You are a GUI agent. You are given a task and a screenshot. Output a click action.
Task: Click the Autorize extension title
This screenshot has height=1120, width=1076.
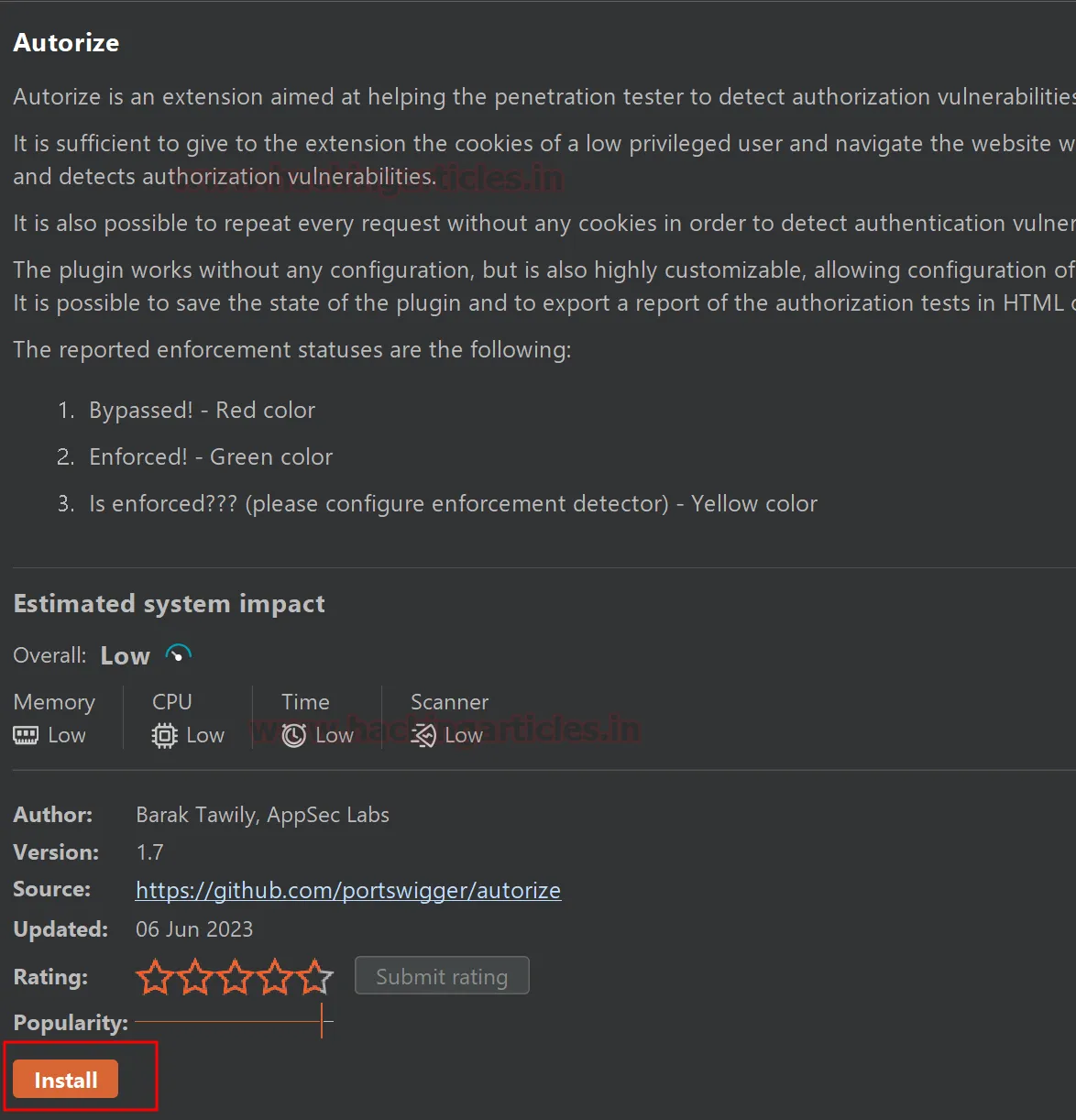66,43
